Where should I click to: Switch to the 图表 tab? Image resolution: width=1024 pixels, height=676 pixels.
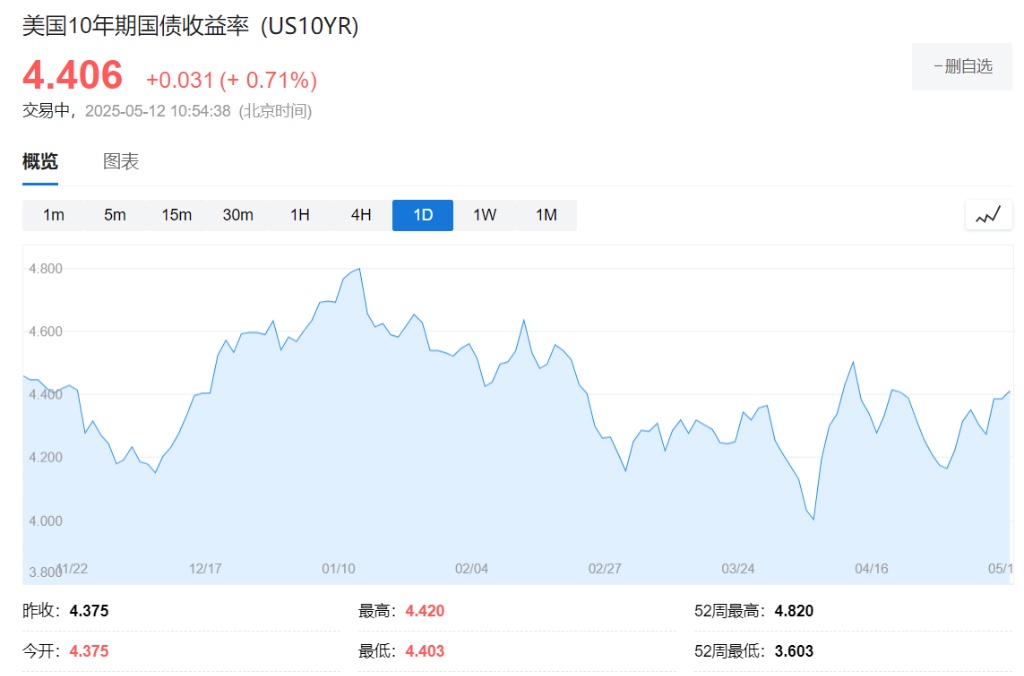click(121, 162)
